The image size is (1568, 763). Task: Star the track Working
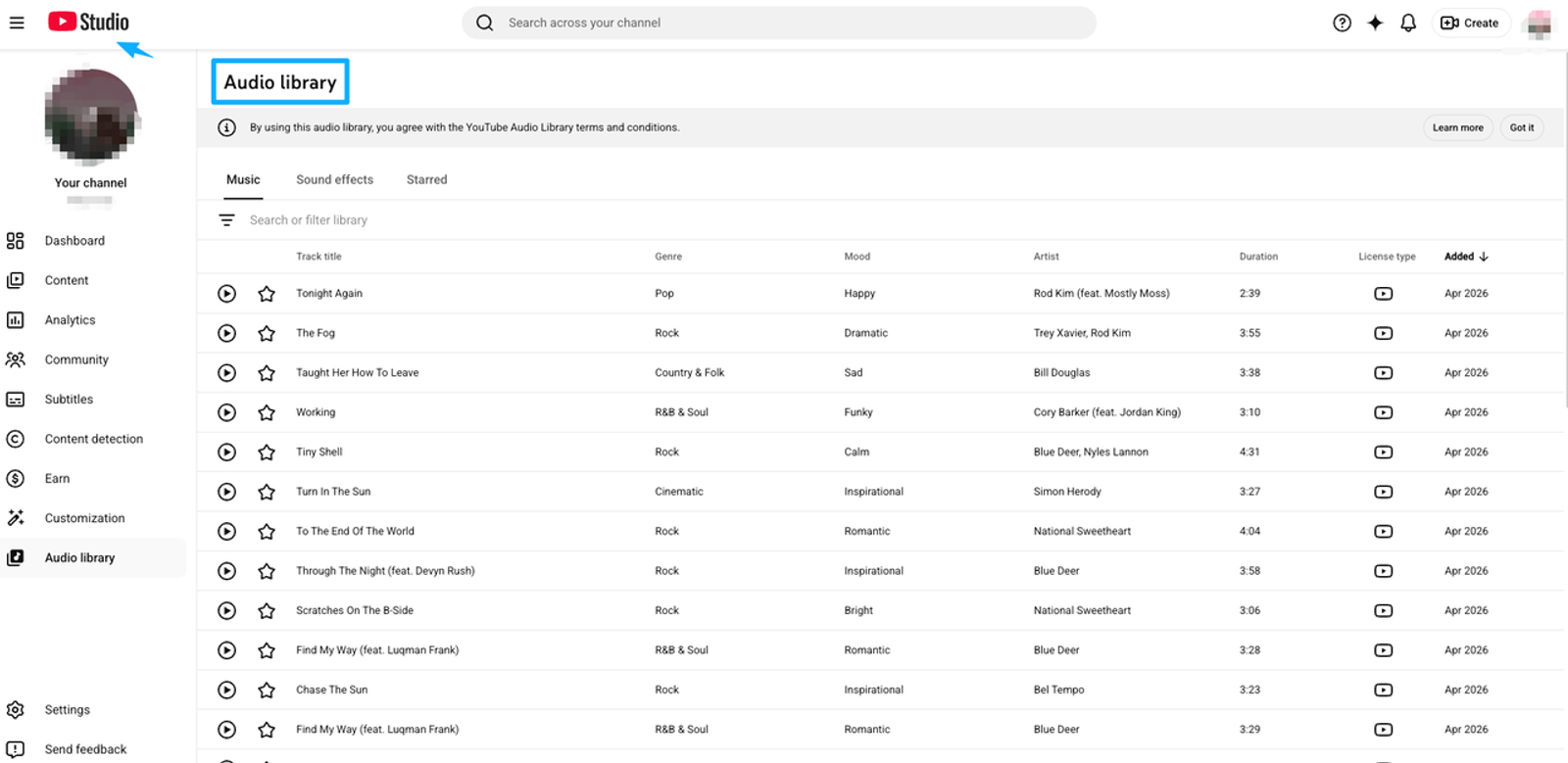click(267, 412)
